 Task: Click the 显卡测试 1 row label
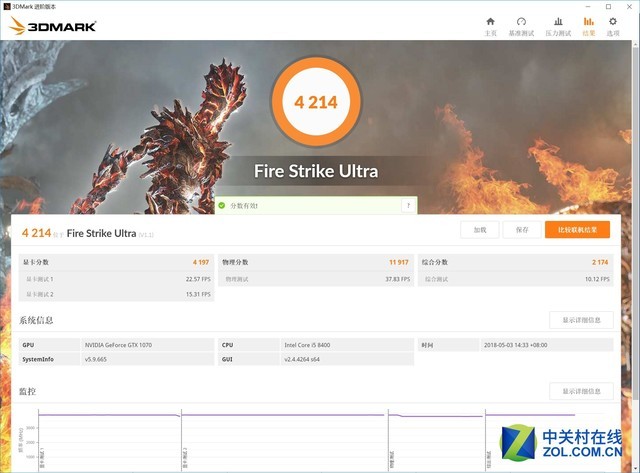coord(40,279)
